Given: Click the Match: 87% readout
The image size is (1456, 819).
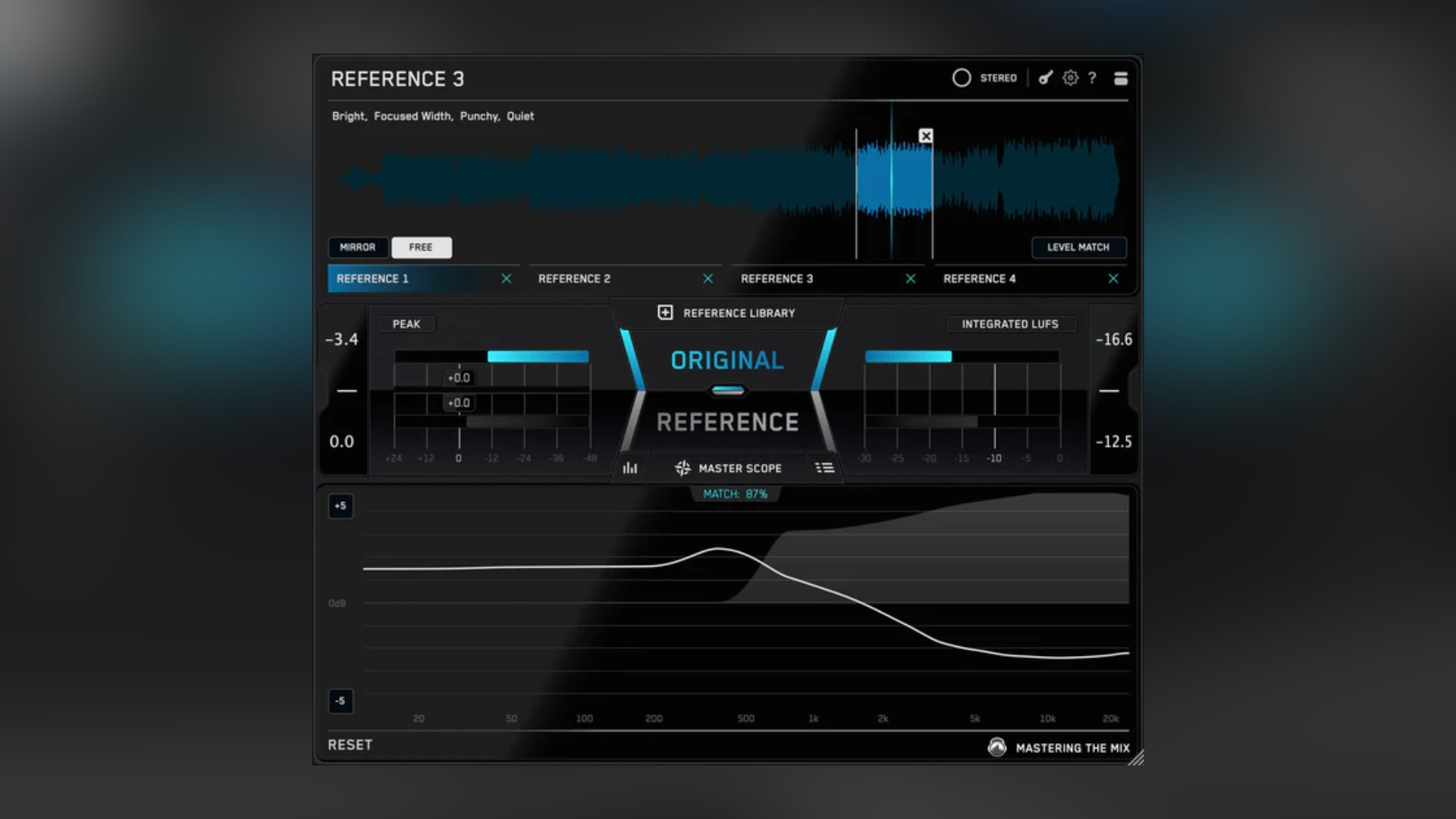Looking at the screenshot, I should (x=735, y=494).
